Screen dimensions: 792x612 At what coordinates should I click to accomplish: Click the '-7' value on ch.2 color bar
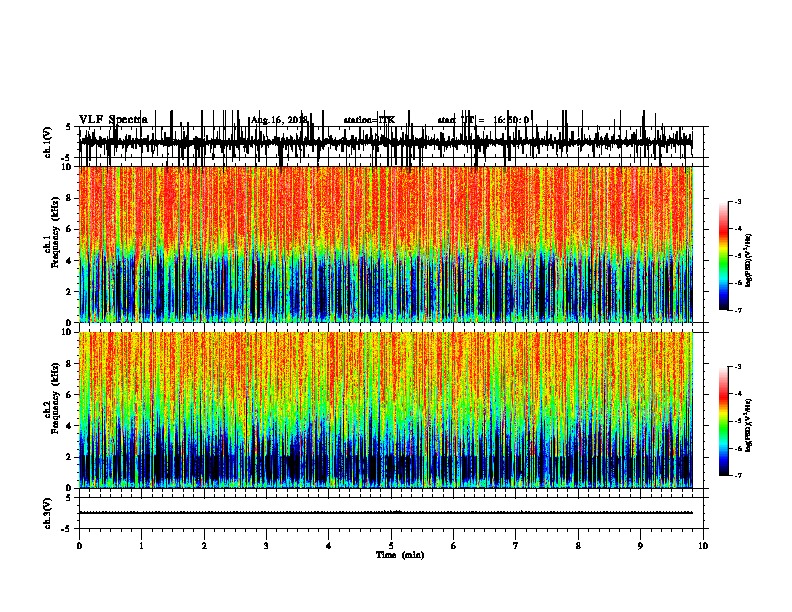click(x=737, y=476)
